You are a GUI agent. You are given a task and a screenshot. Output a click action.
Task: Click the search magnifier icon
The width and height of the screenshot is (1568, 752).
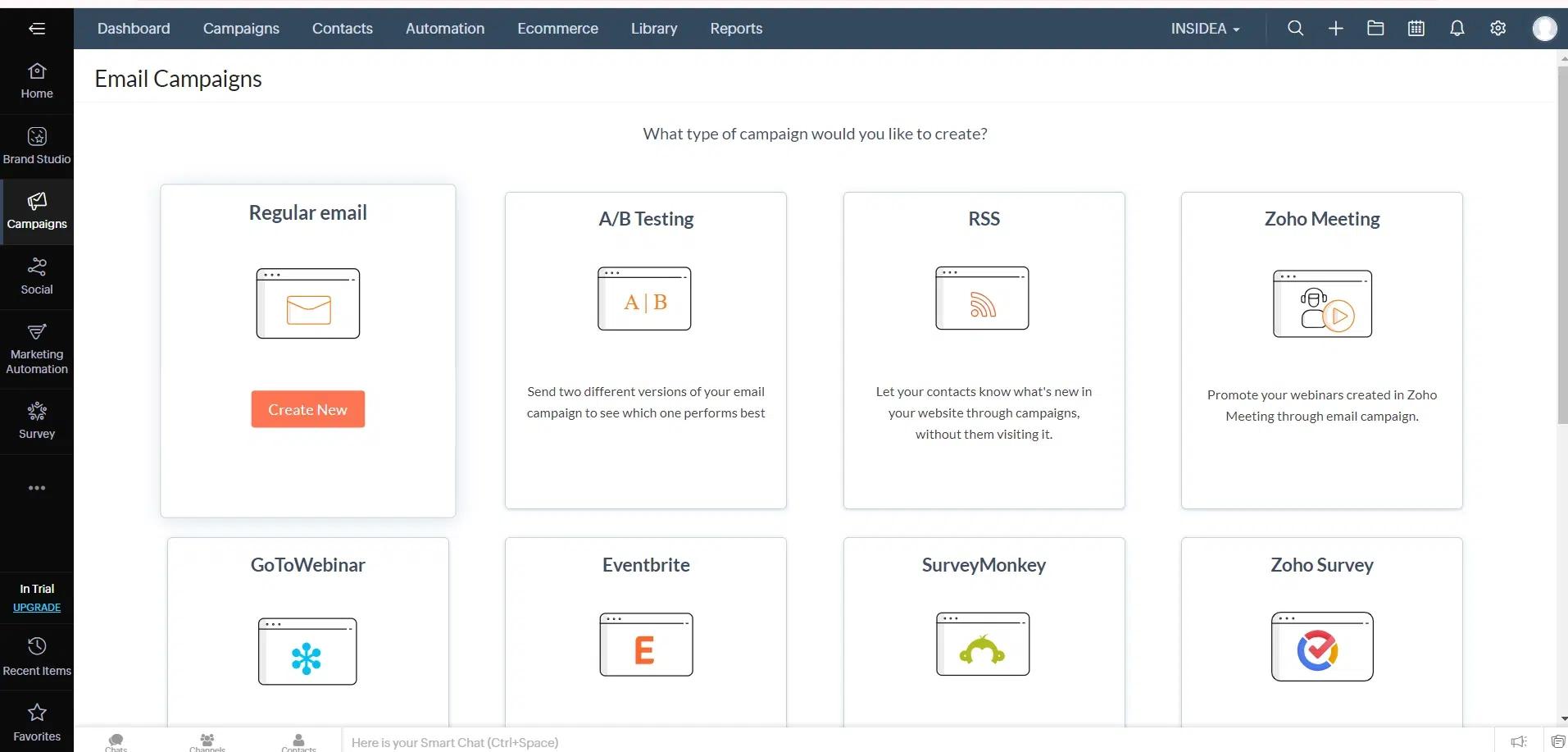pyautogui.click(x=1295, y=29)
